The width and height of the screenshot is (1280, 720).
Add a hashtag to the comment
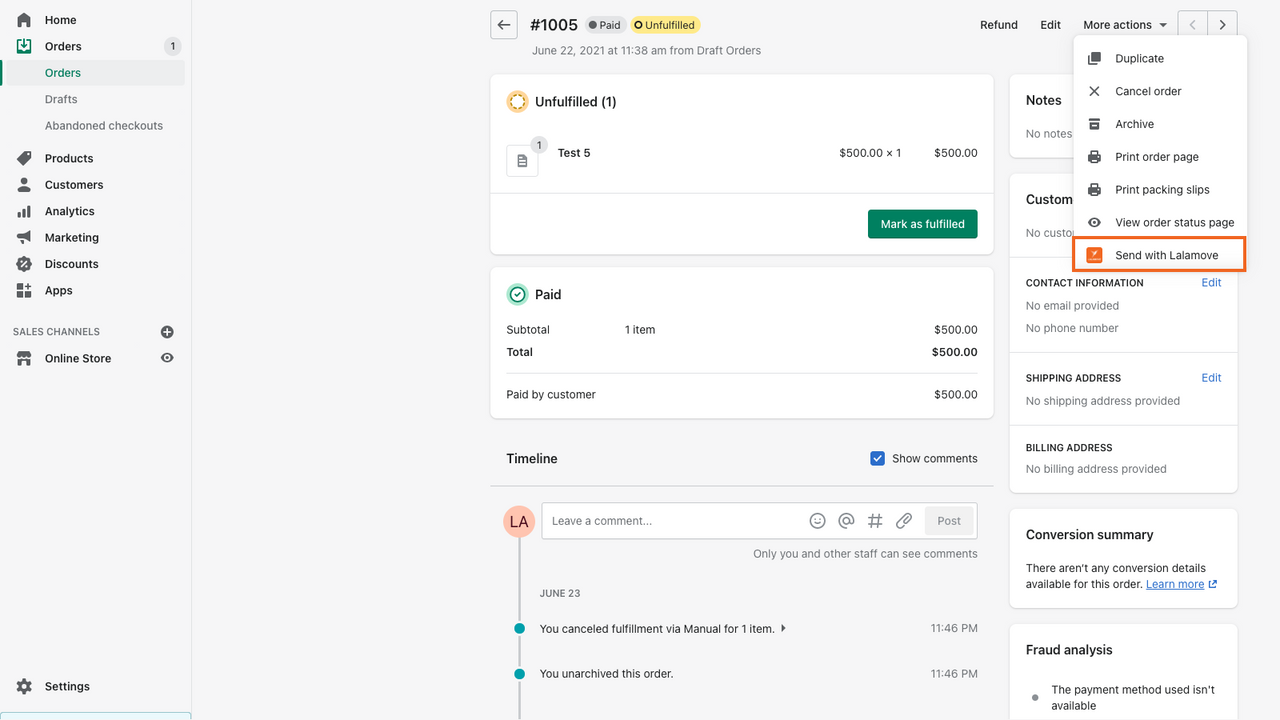[x=875, y=520]
